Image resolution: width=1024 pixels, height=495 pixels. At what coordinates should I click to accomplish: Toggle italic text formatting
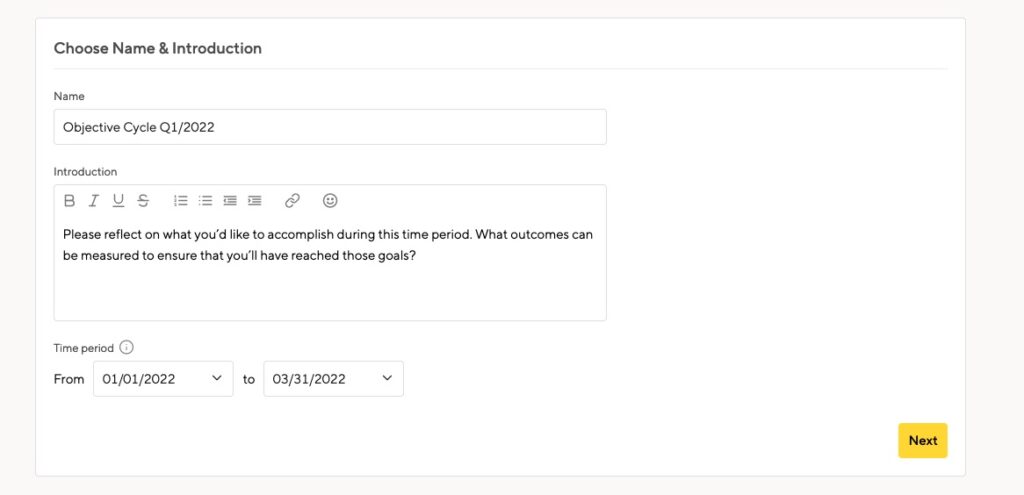point(93,201)
